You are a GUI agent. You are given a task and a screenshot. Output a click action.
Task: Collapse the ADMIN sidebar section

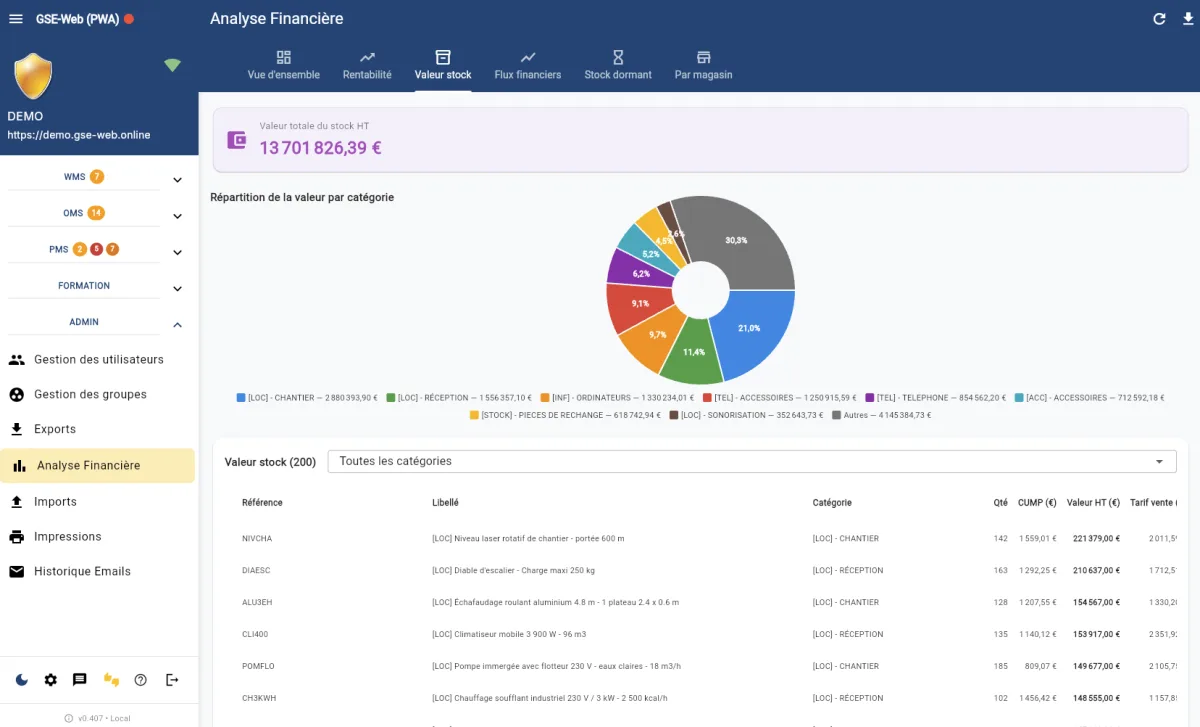click(x=177, y=325)
